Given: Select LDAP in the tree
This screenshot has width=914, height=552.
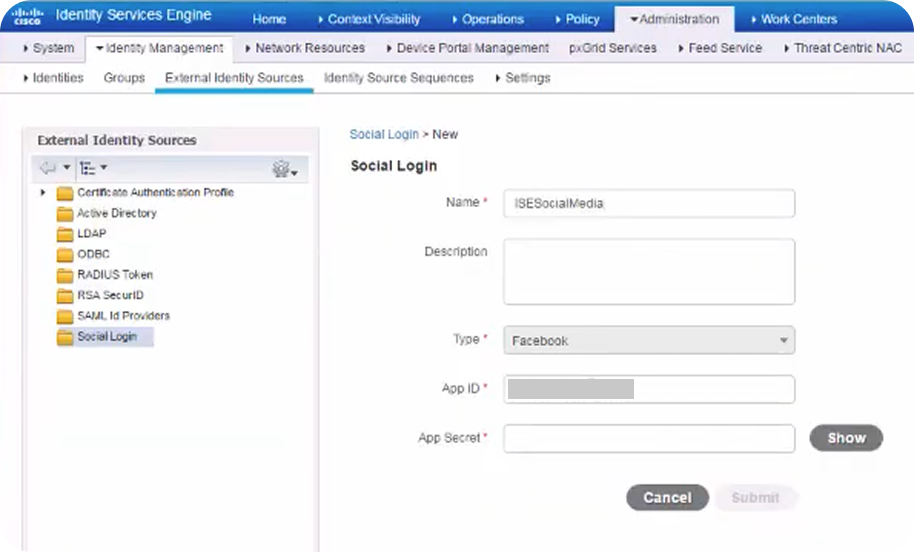Looking at the screenshot, I should pos(92,234).
